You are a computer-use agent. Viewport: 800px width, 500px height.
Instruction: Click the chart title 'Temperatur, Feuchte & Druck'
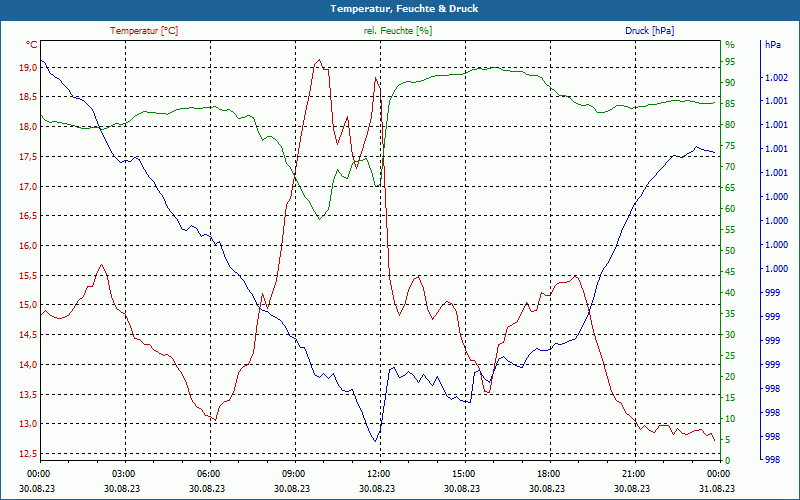tap(404, 9)
